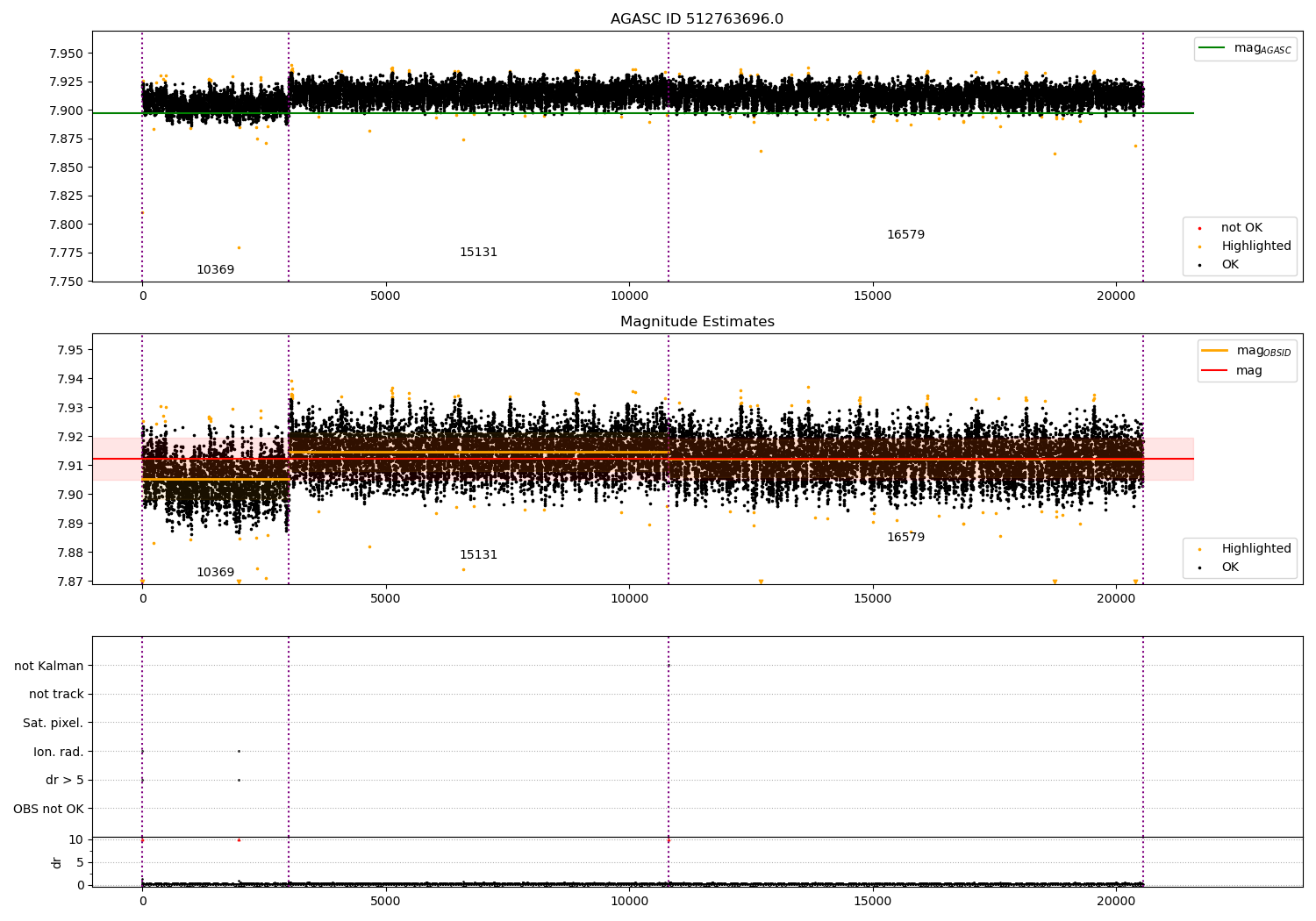The image size is (1316, 921).
Task: Click the 16579 label in the top plot
Action: [905, 235]
